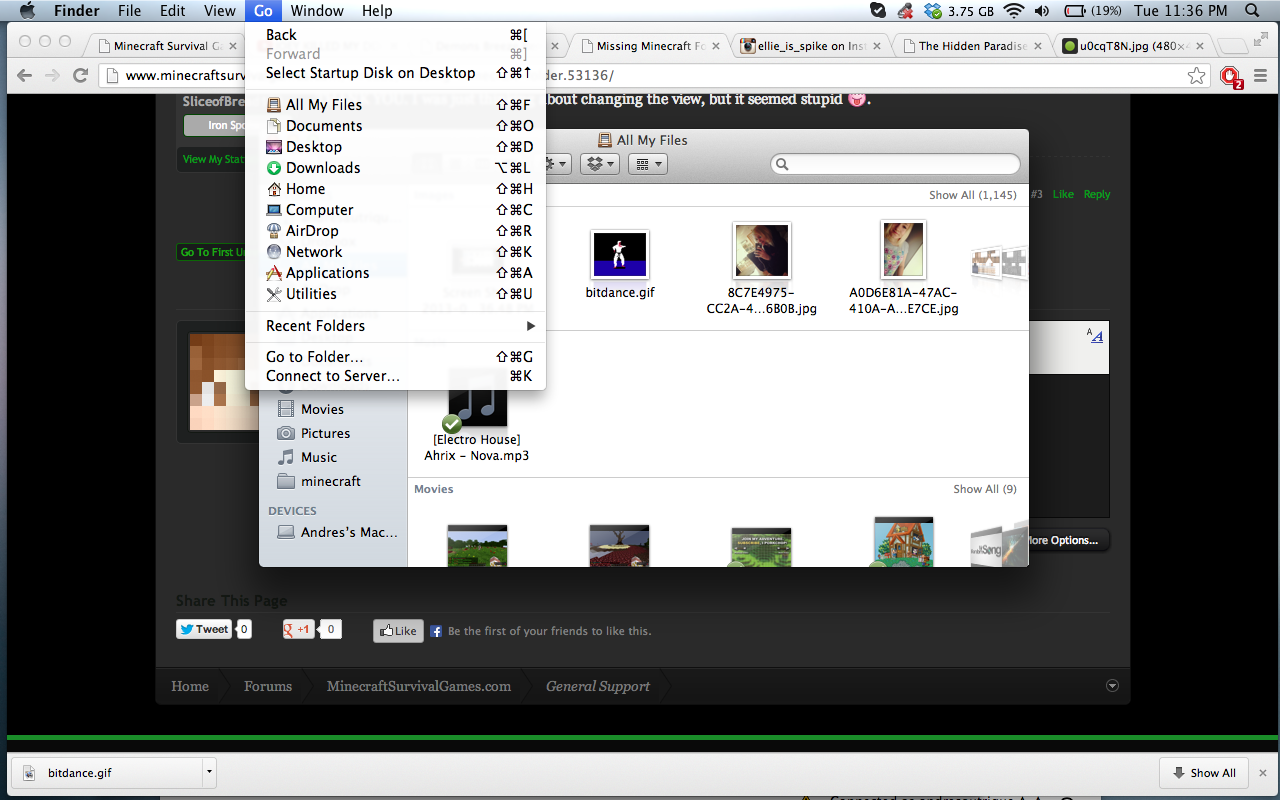Screen dimensions: 1280x800
Task: Open the Help menu
Action: coord(377,11)
